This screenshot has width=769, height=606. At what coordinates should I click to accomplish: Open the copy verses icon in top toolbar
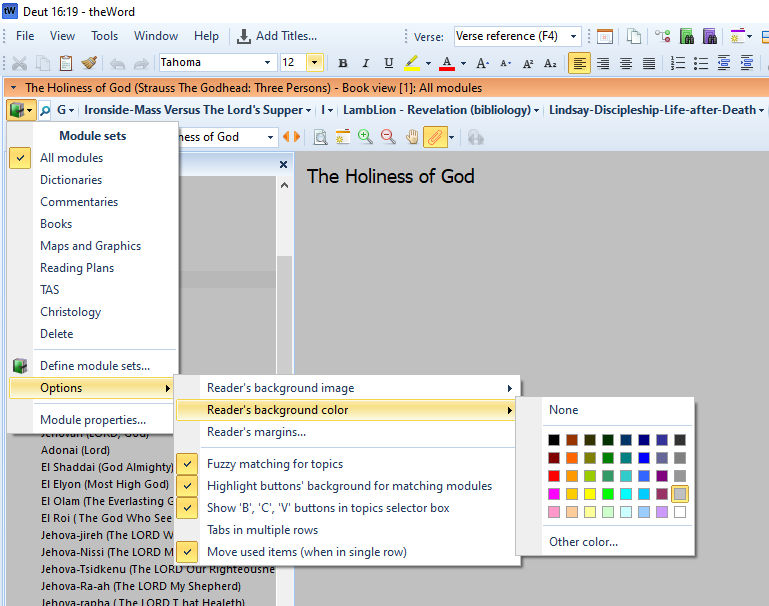634,36
